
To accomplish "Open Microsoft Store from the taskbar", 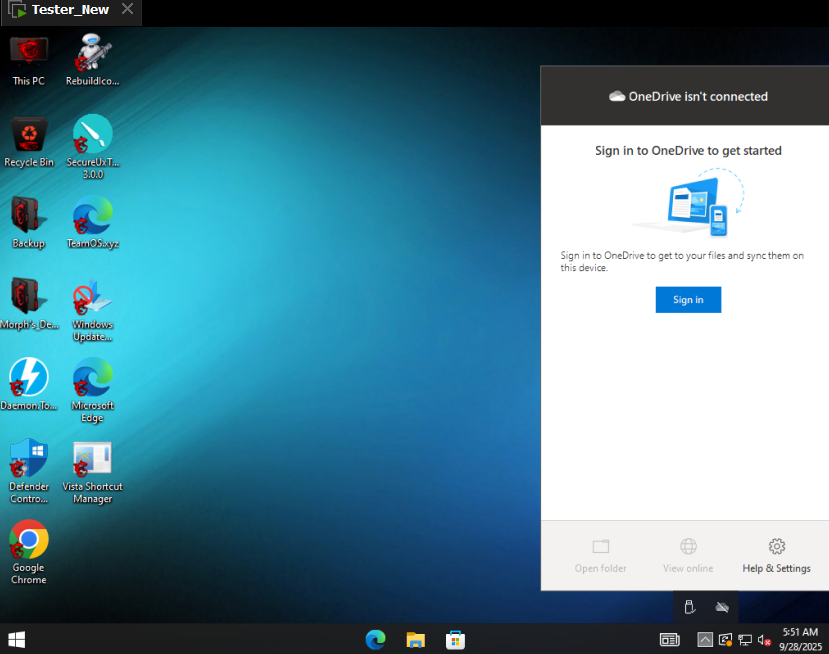I will point(455,639).
